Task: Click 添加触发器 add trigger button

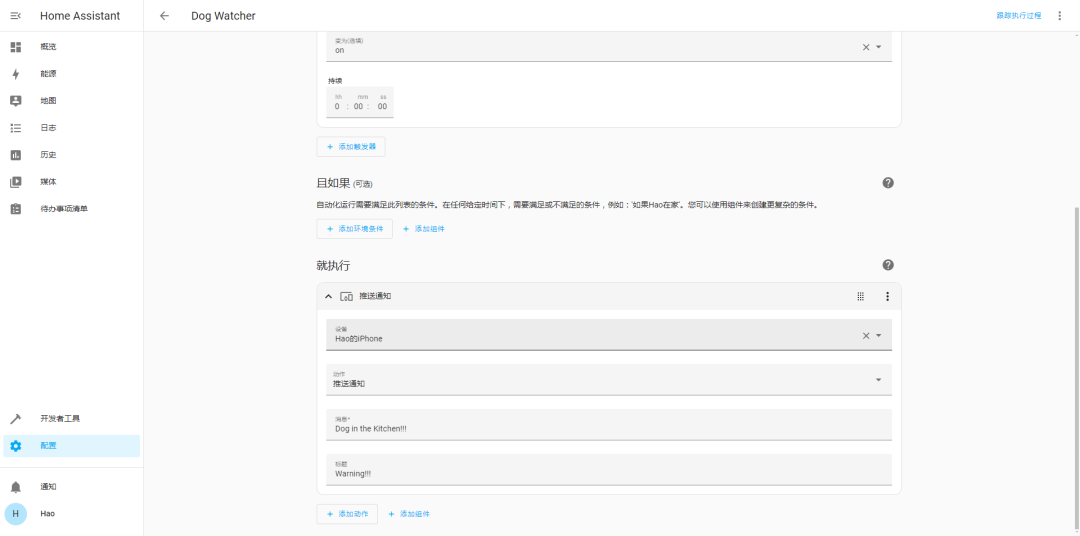Action: pyautogui.click(x=351, y=147)
